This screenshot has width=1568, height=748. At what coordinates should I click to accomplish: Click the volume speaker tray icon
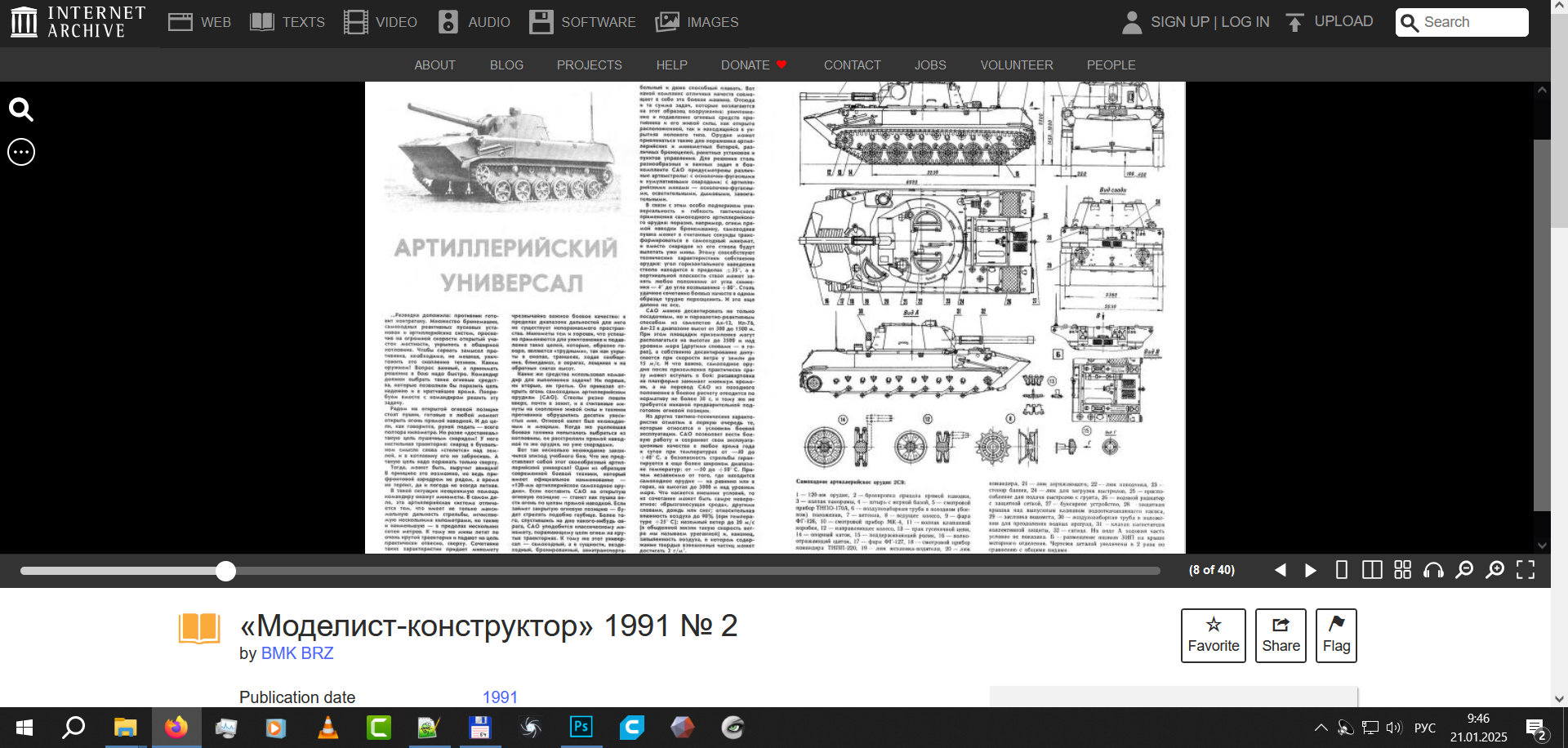pyautogui.click(x=1394, y=728)
